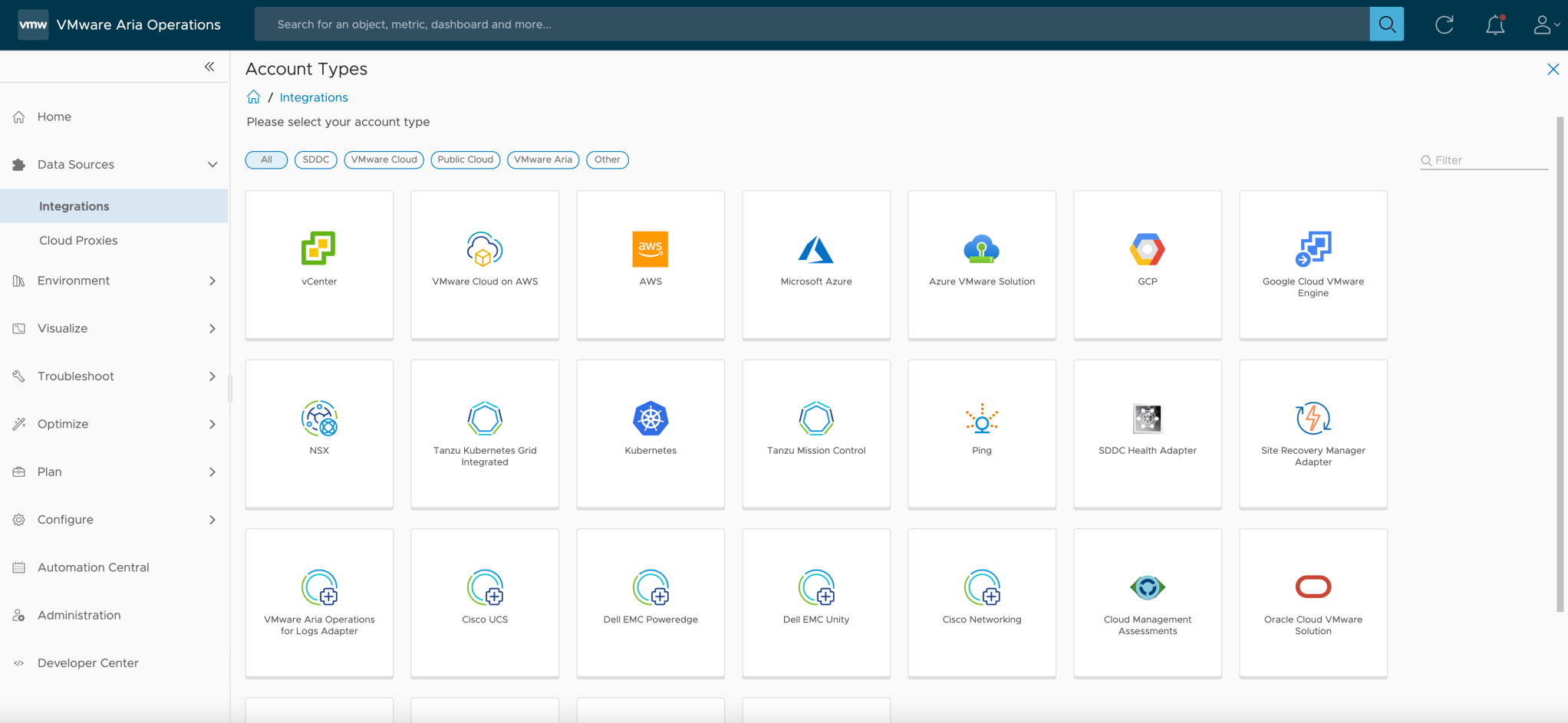
Task: Open the AWS integration
Action: coord(650,265)
